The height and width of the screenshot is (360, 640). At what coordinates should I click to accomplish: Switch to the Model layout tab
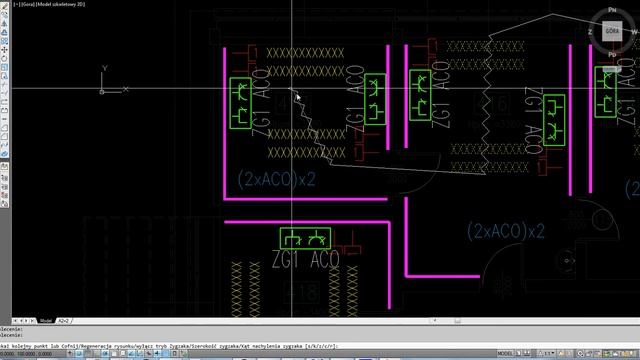click(46, 321)
